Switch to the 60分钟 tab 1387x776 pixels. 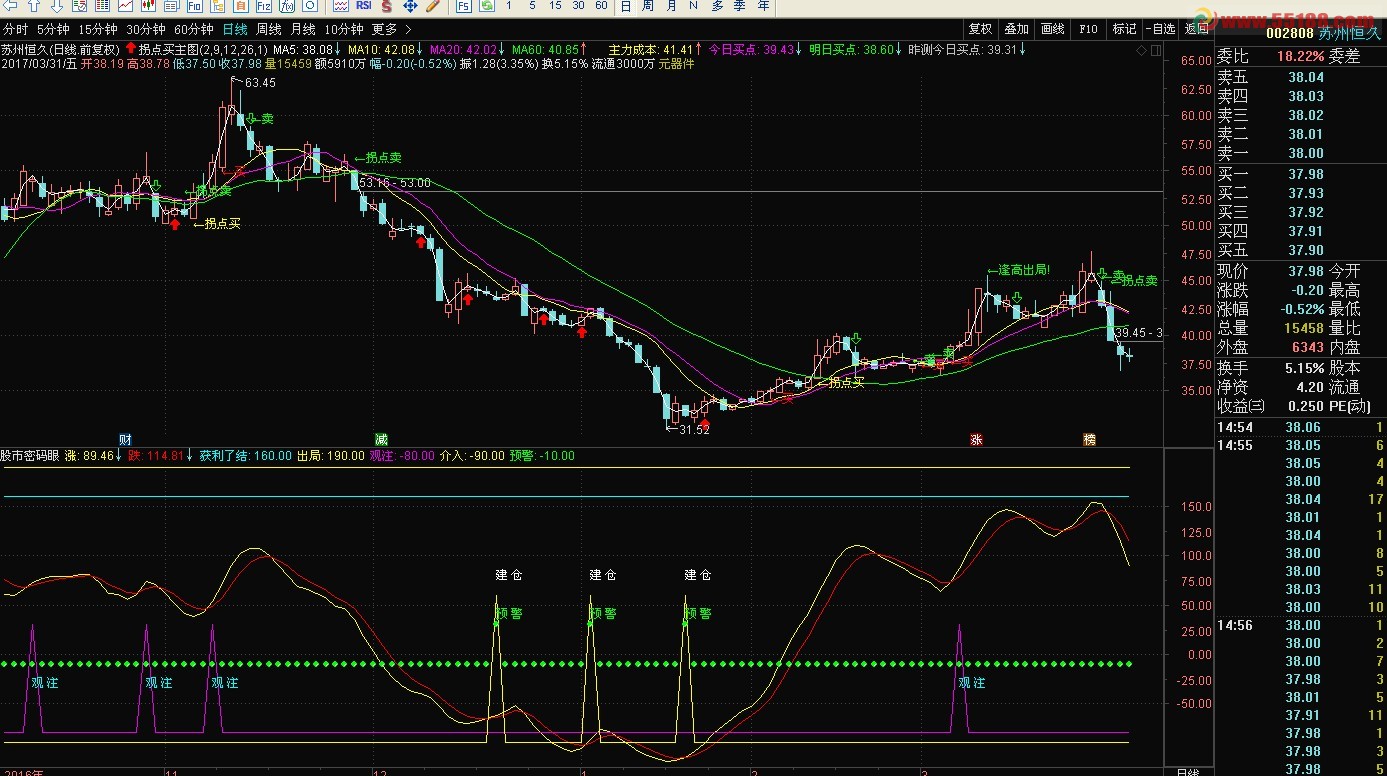193,29
